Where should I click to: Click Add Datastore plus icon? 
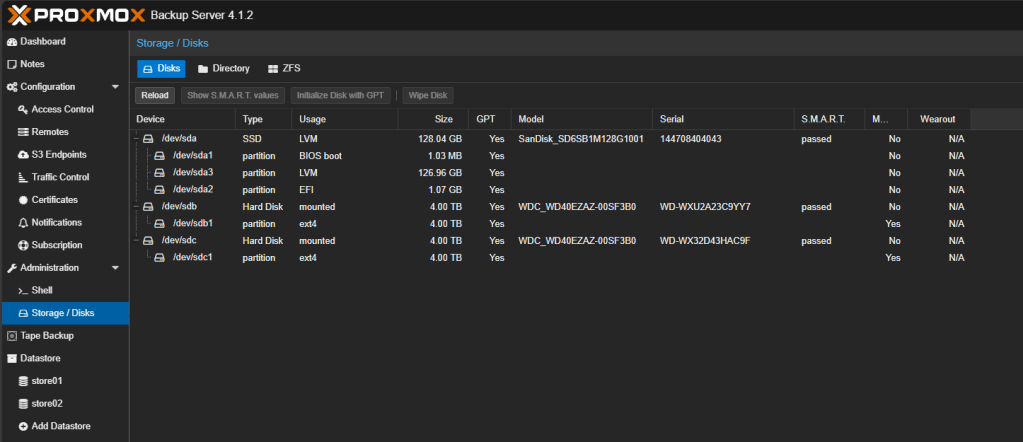click(x=24, y=426)
